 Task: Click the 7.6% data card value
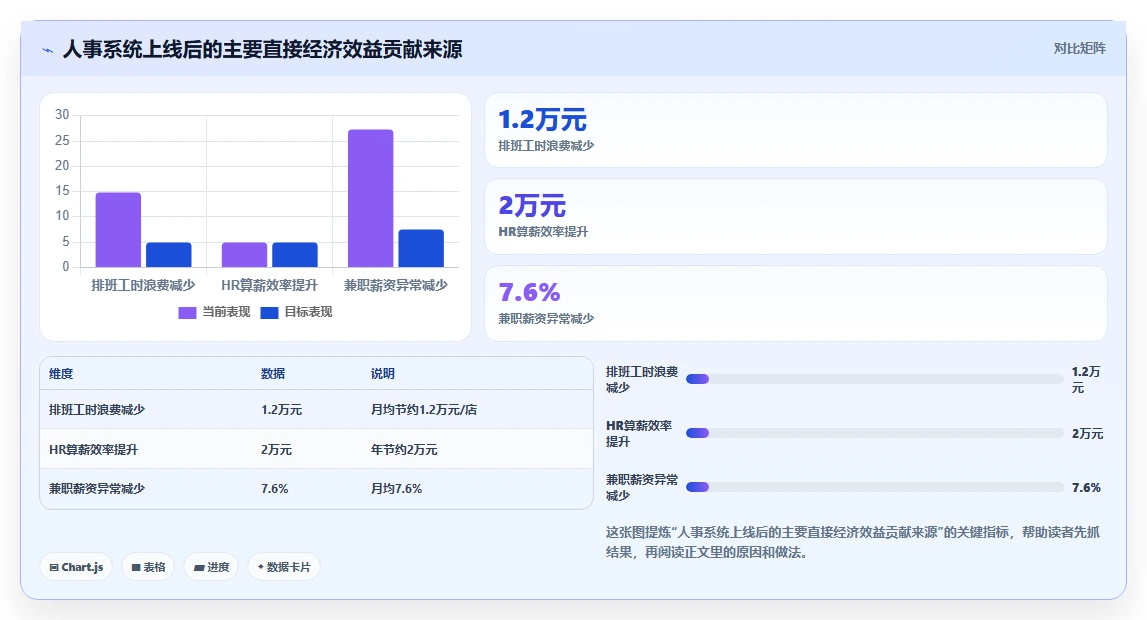tap(529, 292)
